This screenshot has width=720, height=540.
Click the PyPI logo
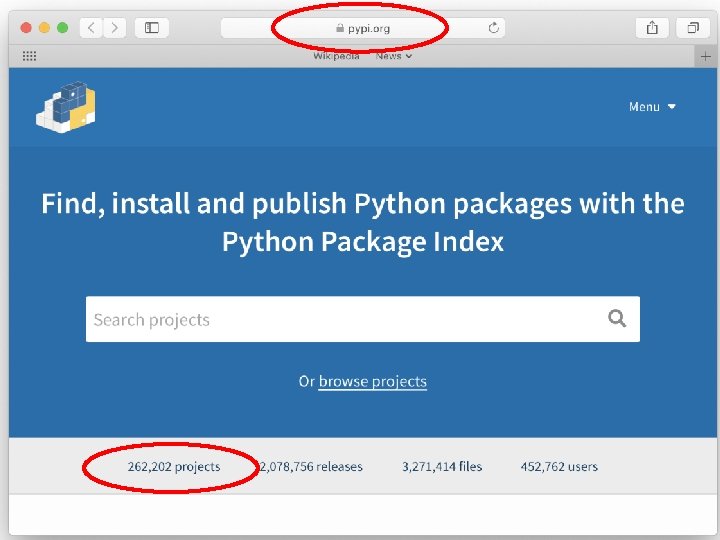point(66,107)
